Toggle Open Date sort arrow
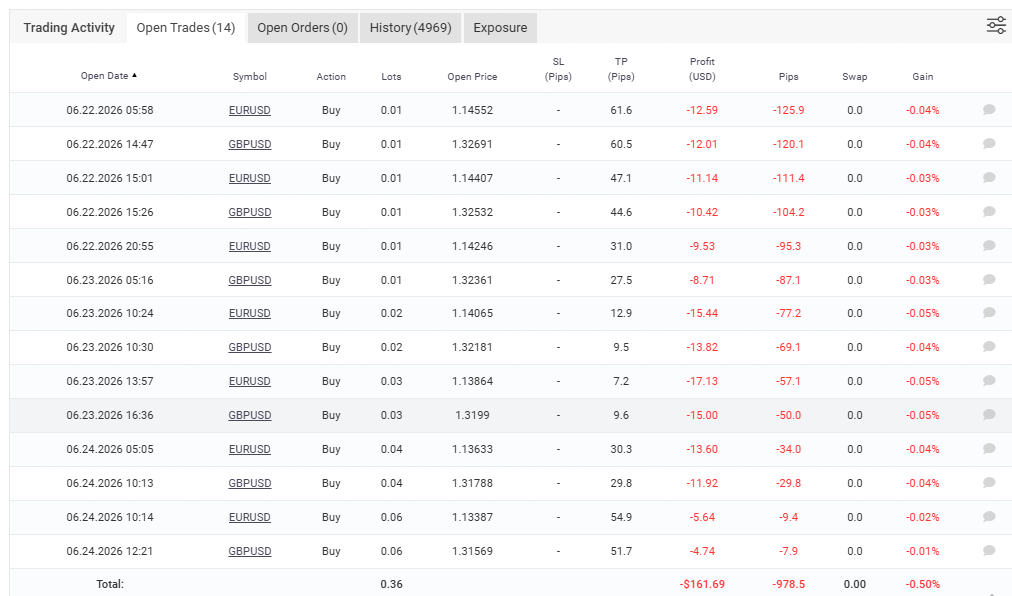 134,76
